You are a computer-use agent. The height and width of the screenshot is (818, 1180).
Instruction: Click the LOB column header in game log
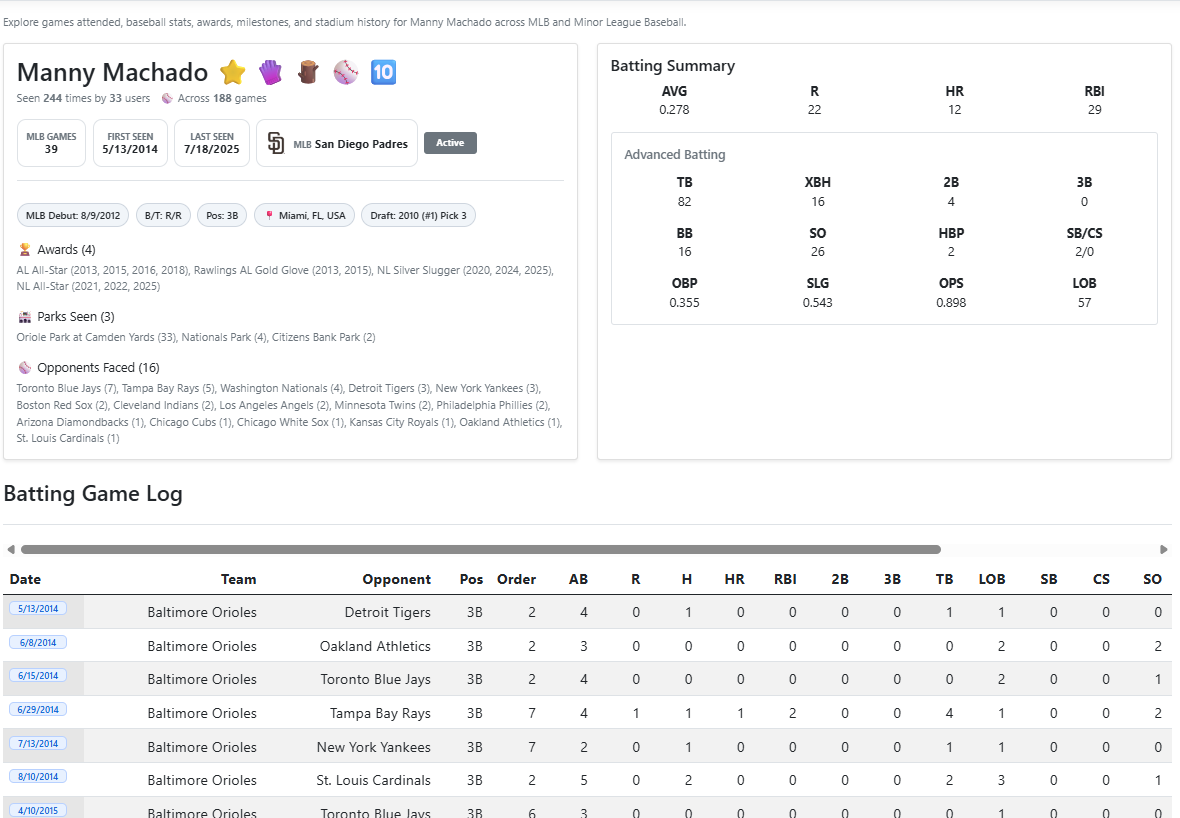click(x=992, y=579)
